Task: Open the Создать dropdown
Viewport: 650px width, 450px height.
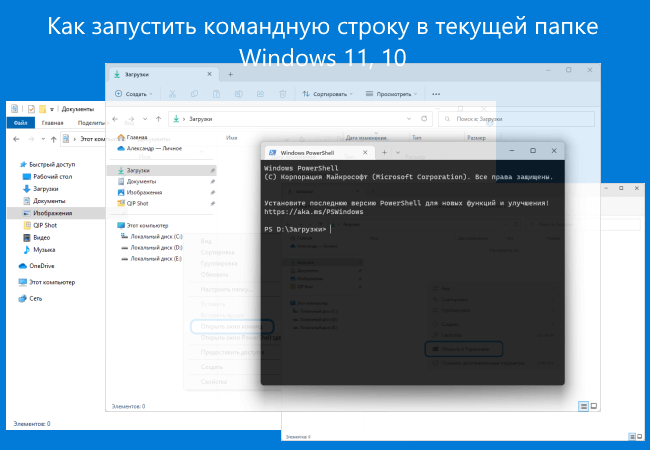Action: [x=133, y=94]
